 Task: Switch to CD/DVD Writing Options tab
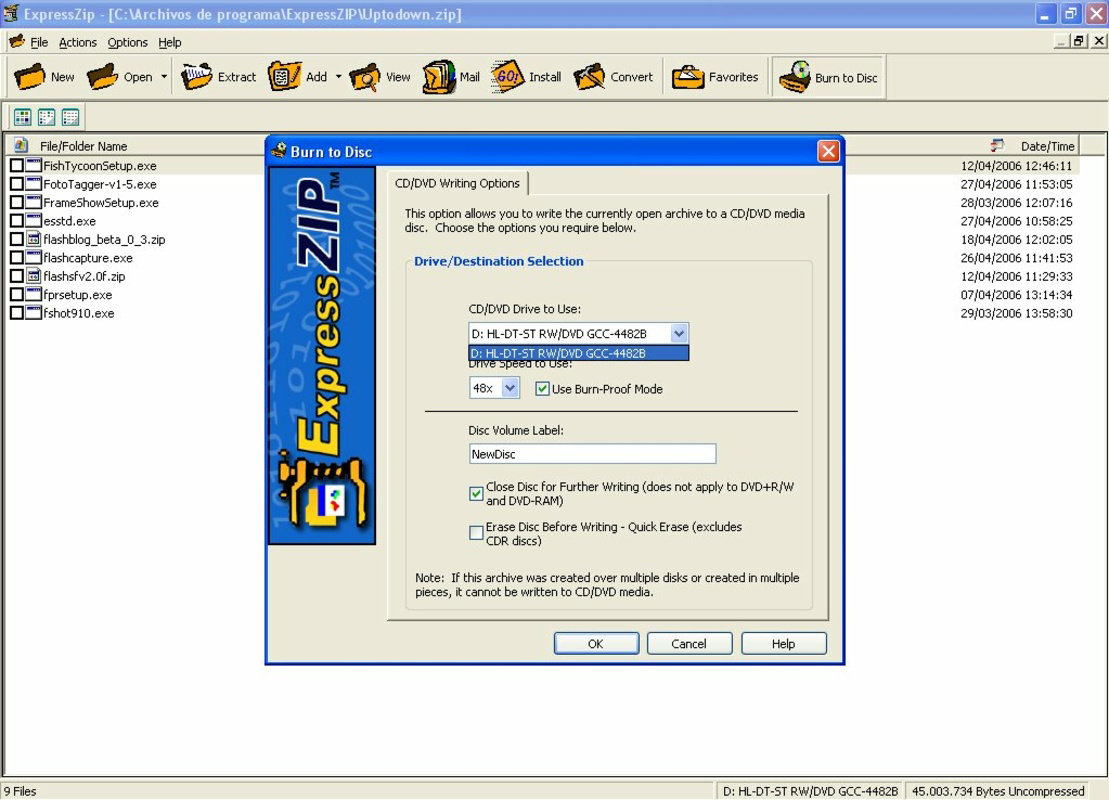458,183
